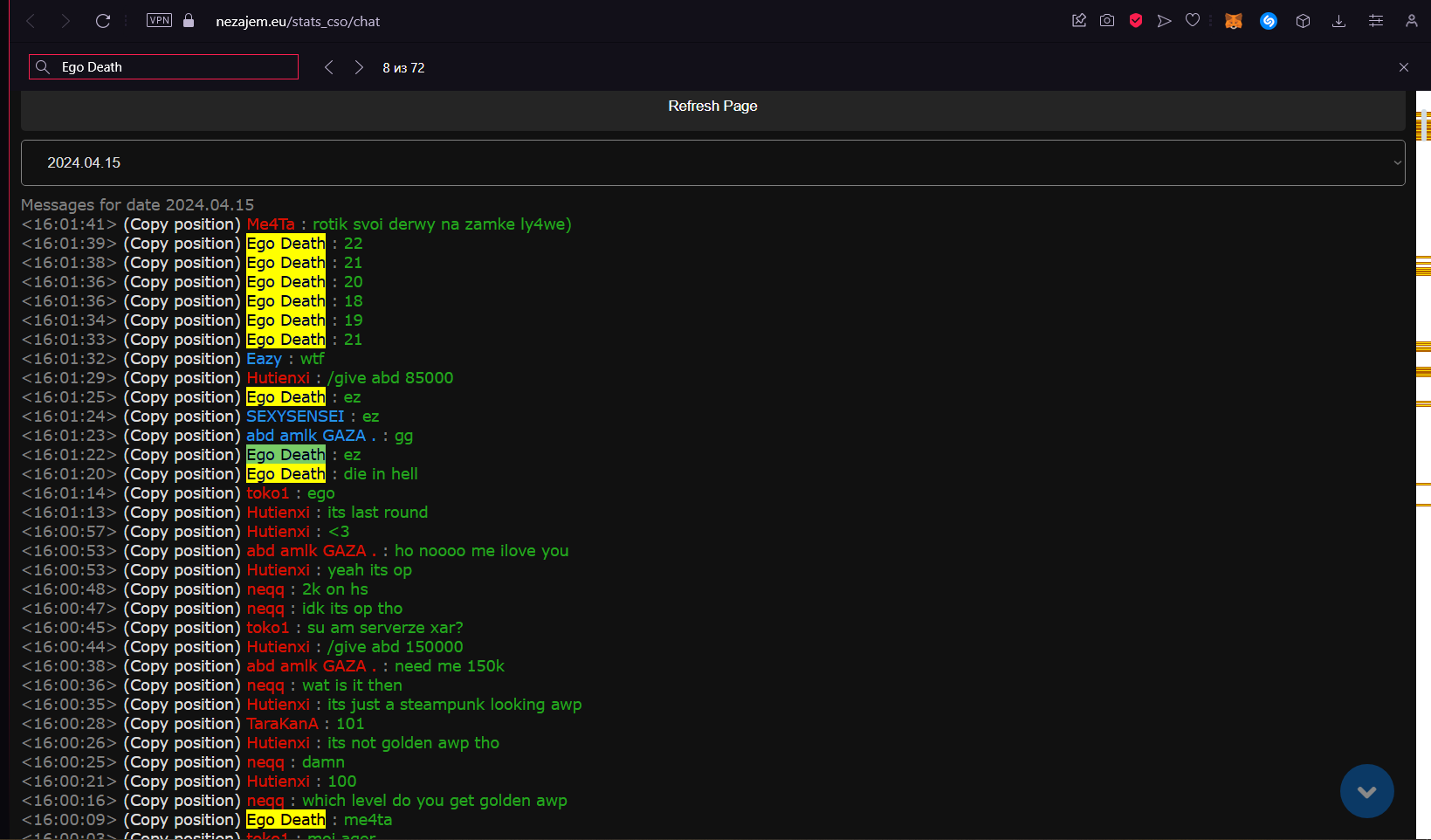Click the blue scroll-down arrow button
Screen dimensions: 1431x840
point(1366,791)
